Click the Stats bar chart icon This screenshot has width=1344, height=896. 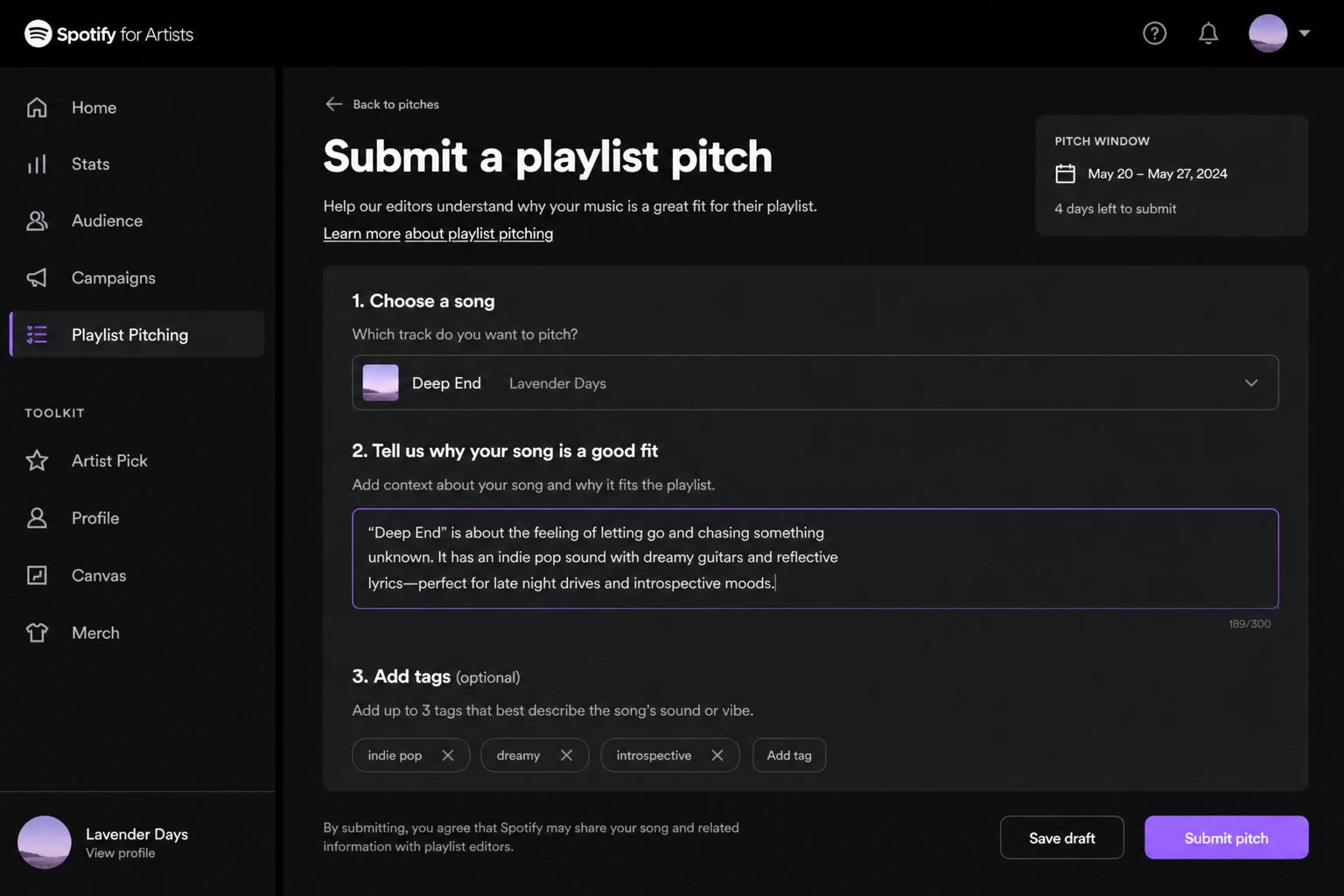(x=37, y=164)
